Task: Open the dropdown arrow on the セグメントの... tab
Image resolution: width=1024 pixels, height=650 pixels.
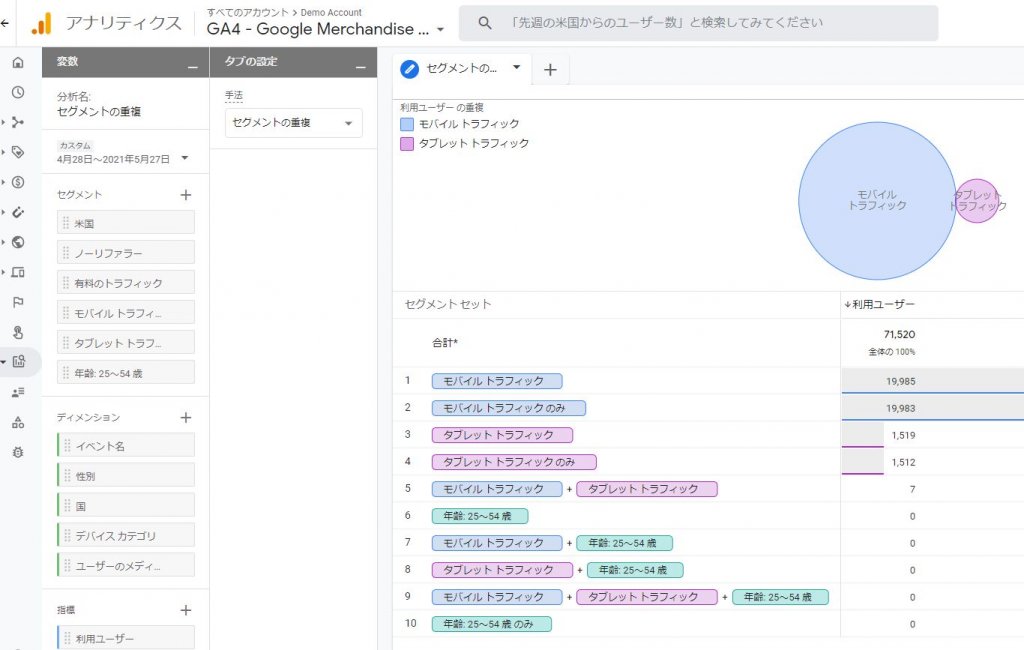Action: pyautogui.click(x=517, y=67)
